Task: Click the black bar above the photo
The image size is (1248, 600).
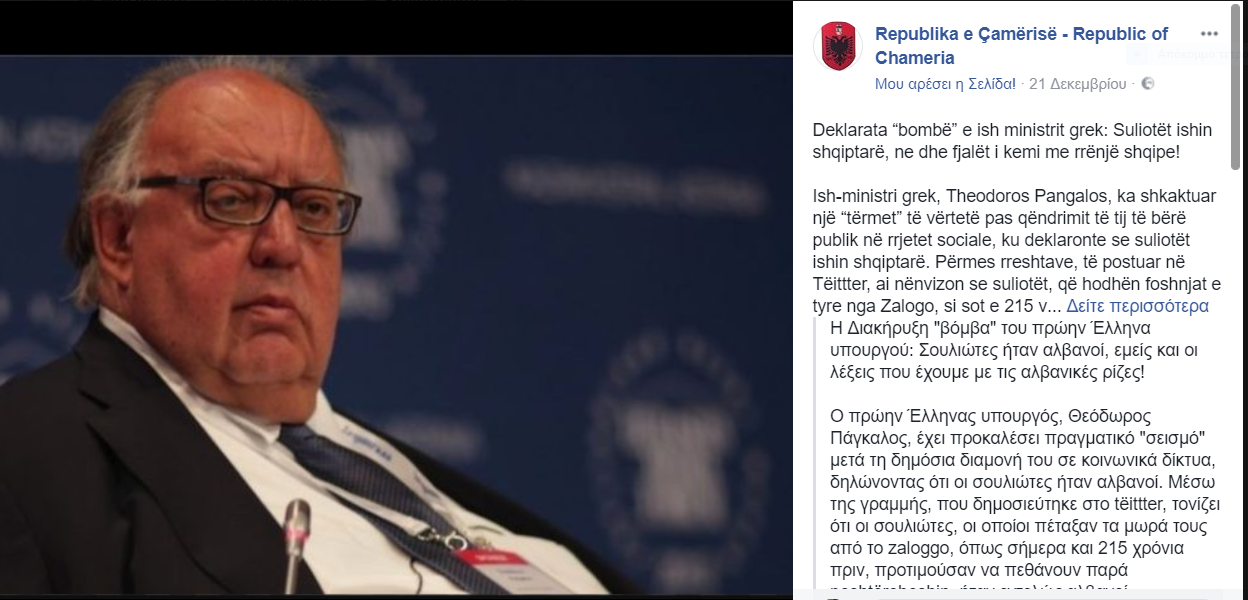Action: [x=396, y=27]
